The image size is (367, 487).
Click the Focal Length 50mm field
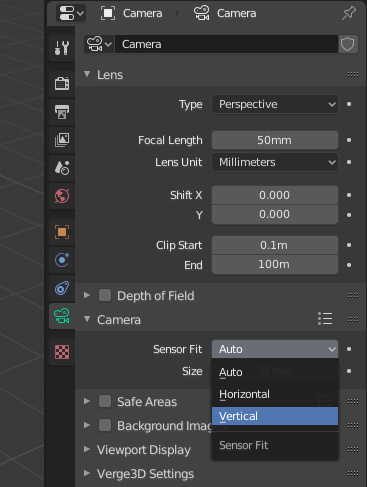tap(275, 140)
